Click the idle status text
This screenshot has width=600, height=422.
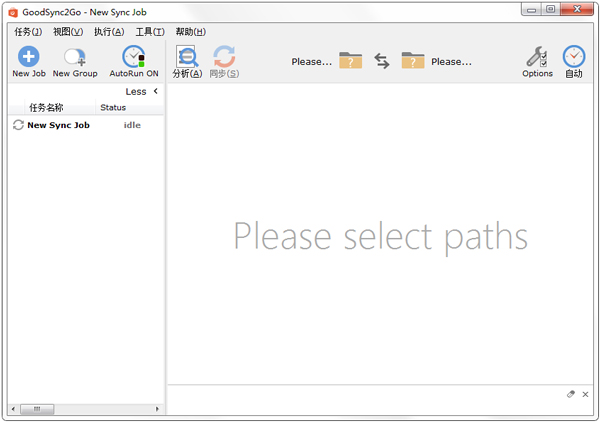(132, 125)
